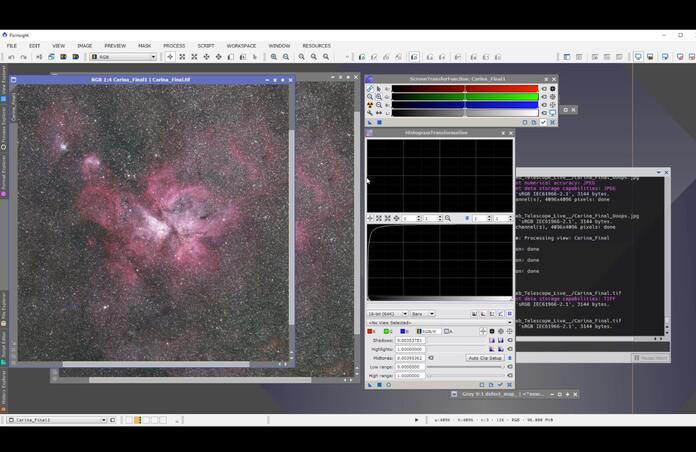Image resolution: width=696 pixels, height=452 pixels.
Task: Open histogram bit-depth resolution dropdown
Action: (x=388, y=314)
